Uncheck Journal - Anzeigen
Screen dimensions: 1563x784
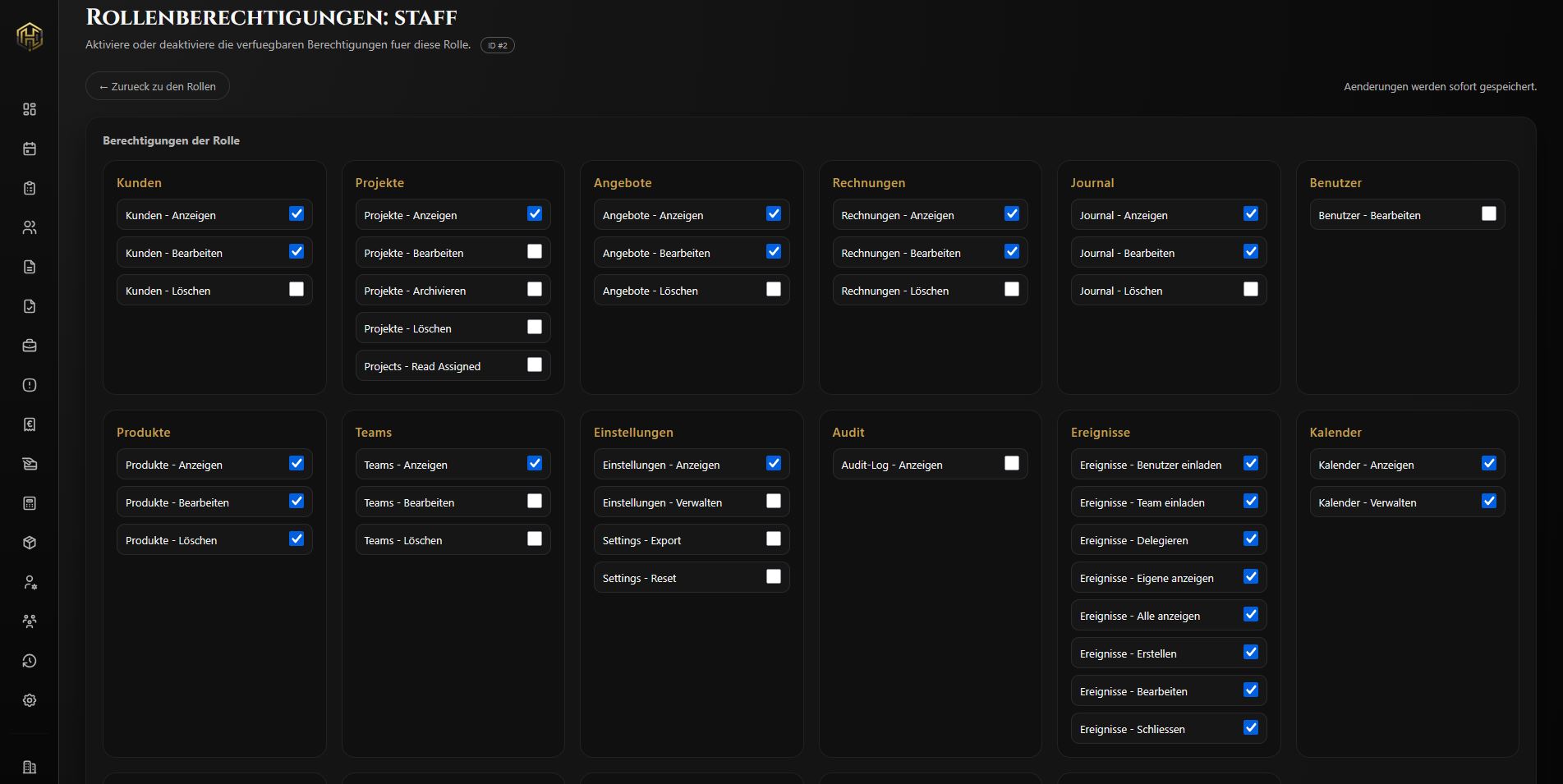point(1251,213)
